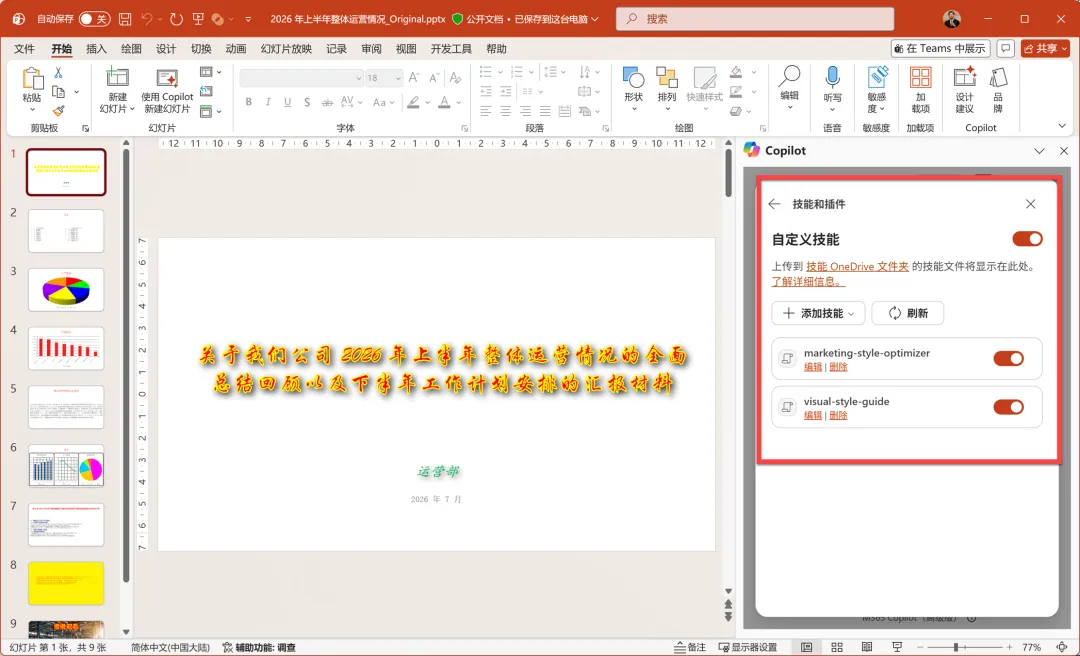
Task: Click the New Slide icon
Action: (x=117, y=77)
